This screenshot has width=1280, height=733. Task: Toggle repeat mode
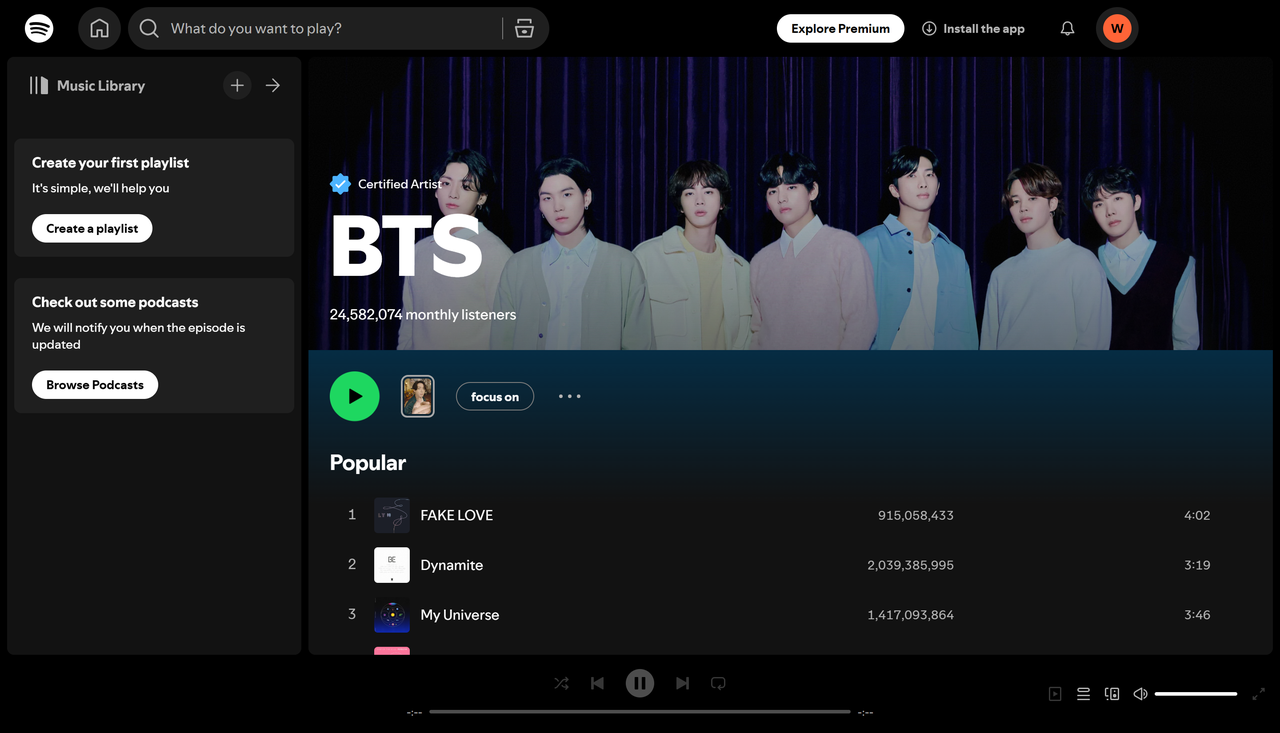click(718, 683)
